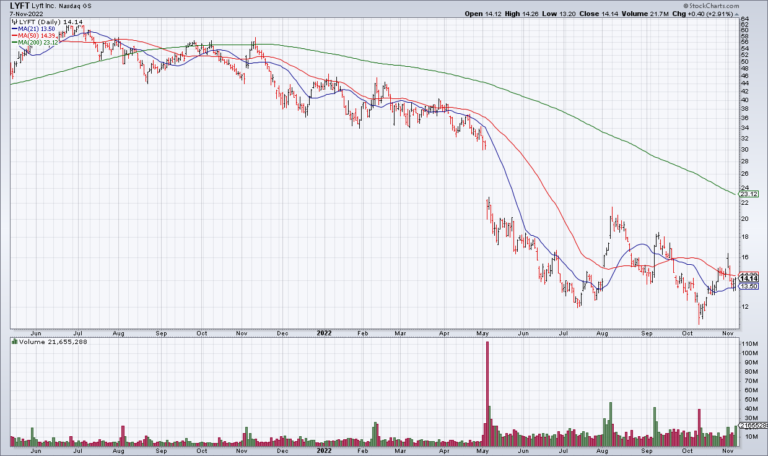
Task: Click the small up-triangle after the Chg value
Action: tap(737, 15)
